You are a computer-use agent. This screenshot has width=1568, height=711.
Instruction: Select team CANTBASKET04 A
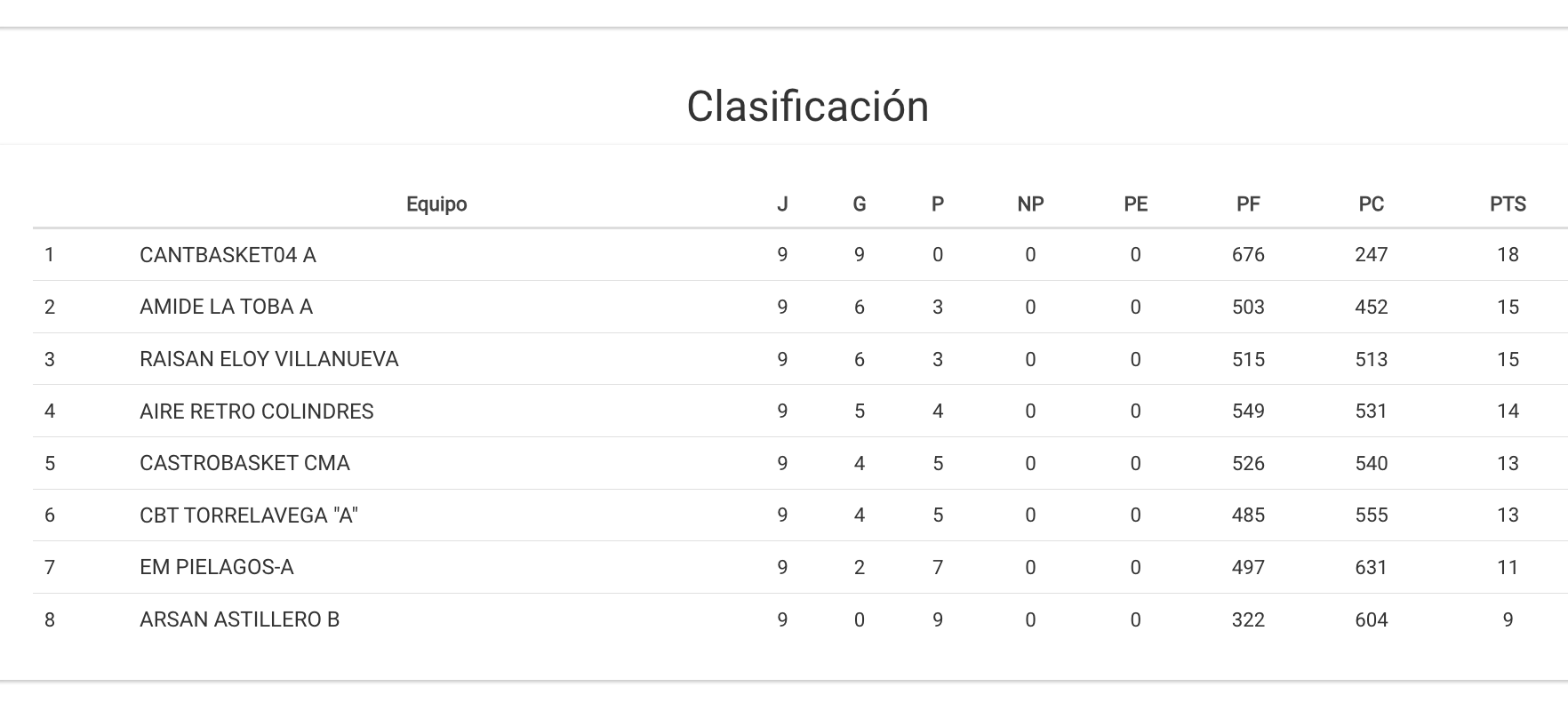point(228,255)
